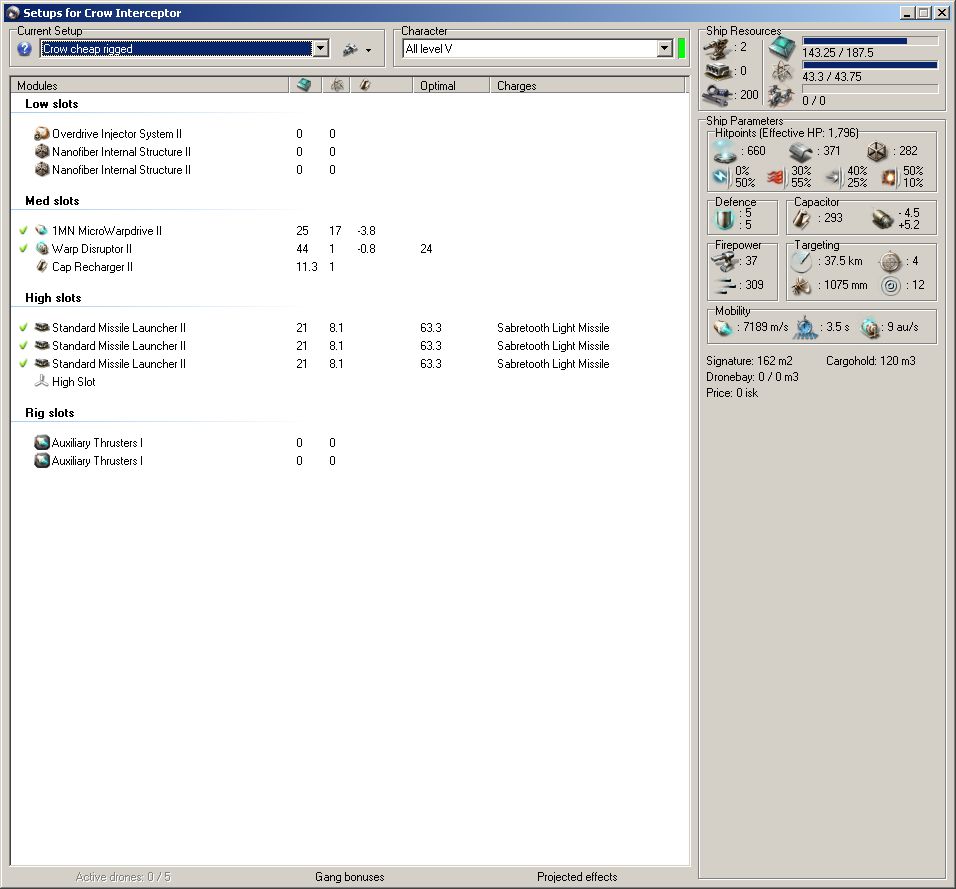The image size is (956, 889).
Task: Click second Auxiliary Thrusters I rig icon
Action: pos(41,461)
